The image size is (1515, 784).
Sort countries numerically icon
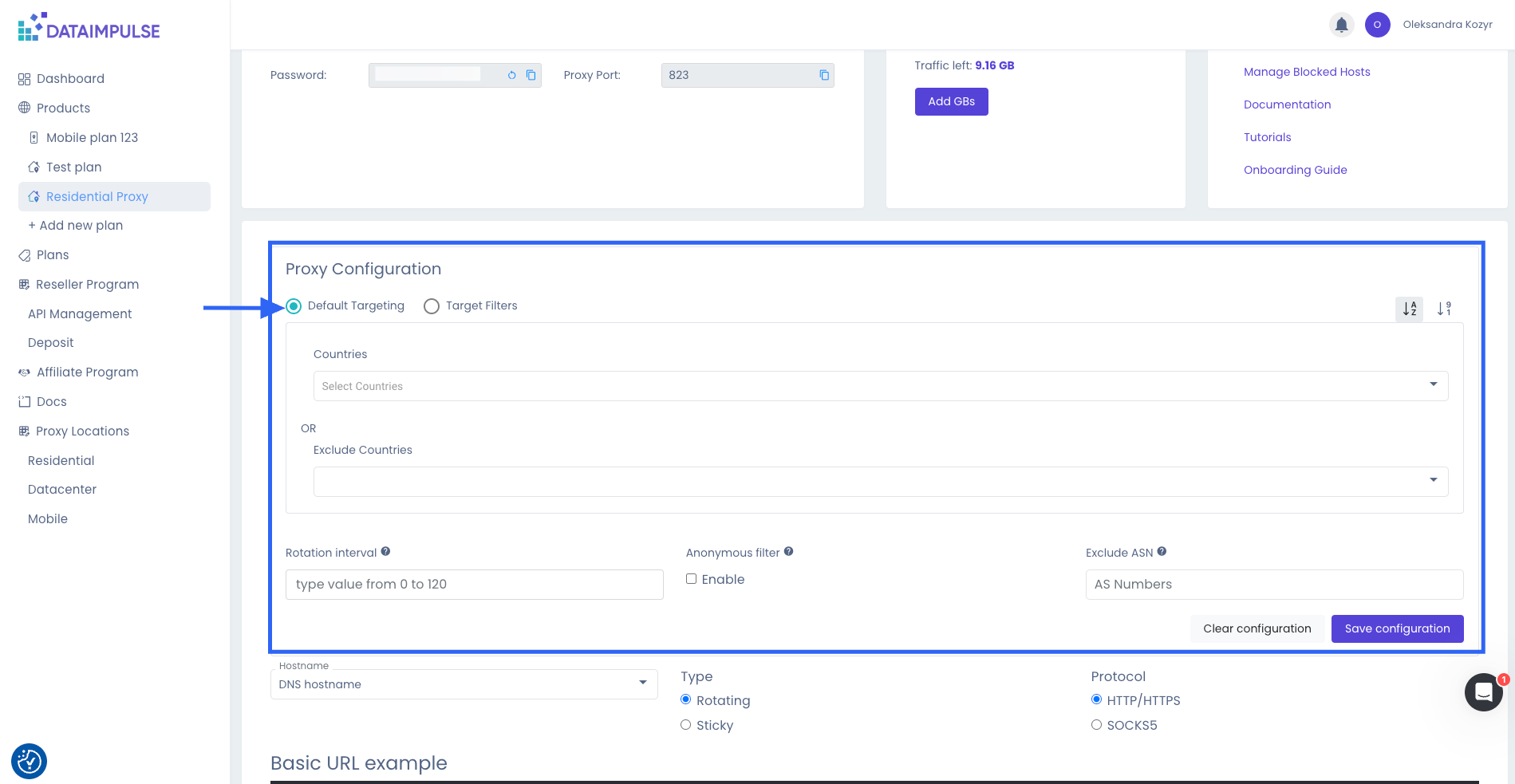(x=1444, y=309)
